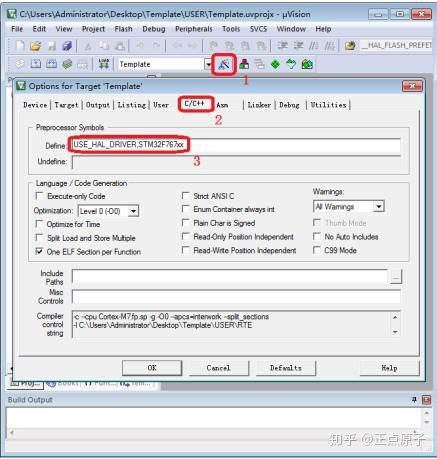Image resolution: width=437 pixels, height=459 pixels.
Task: Click the Find in Files icon
Action: [350, 46]
